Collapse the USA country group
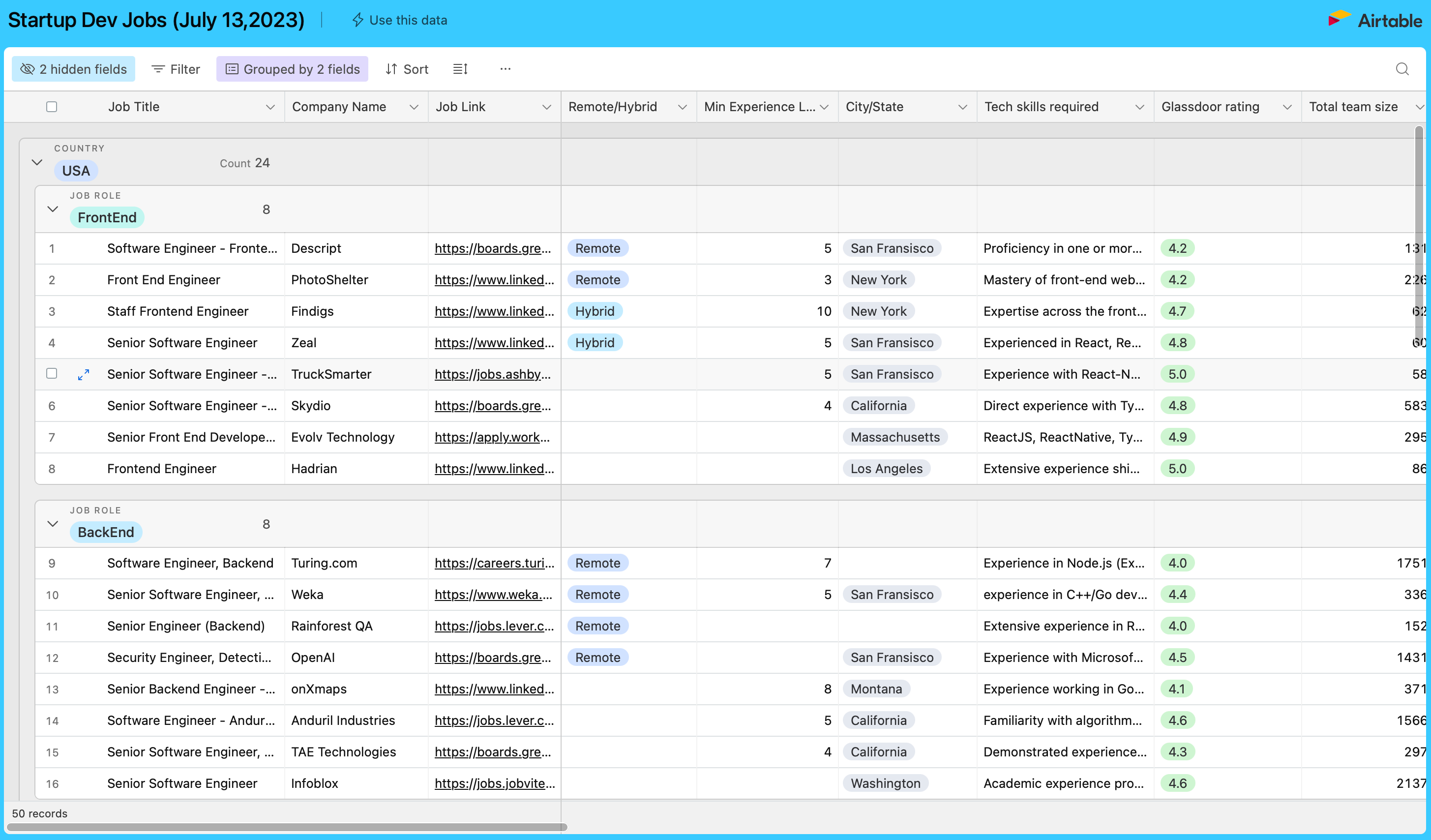Image resolution: width=1431 pixels, height=840 pixels. 37,162
